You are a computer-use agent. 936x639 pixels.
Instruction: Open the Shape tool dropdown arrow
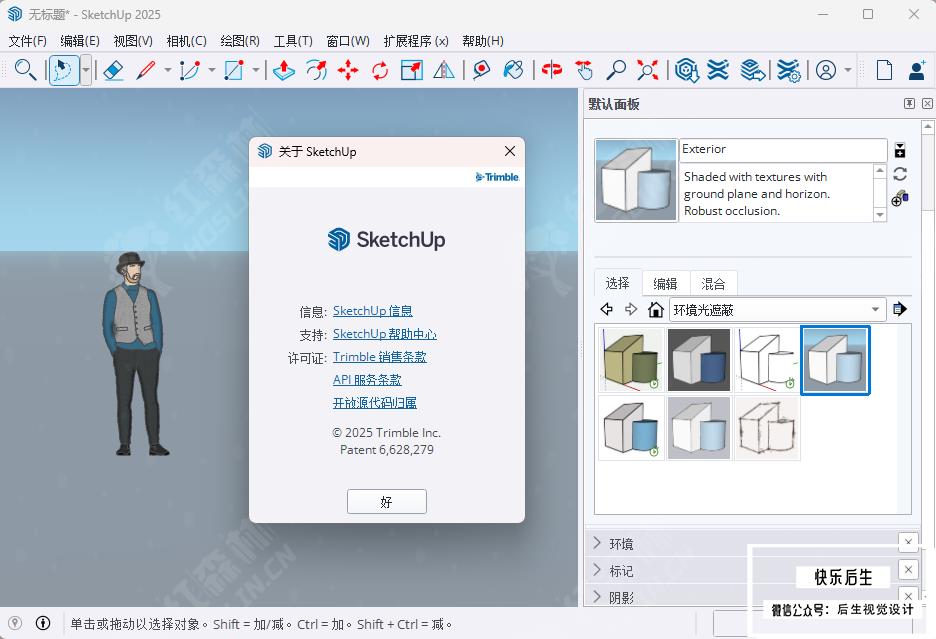pyautogui.click(x=255, y=70)
